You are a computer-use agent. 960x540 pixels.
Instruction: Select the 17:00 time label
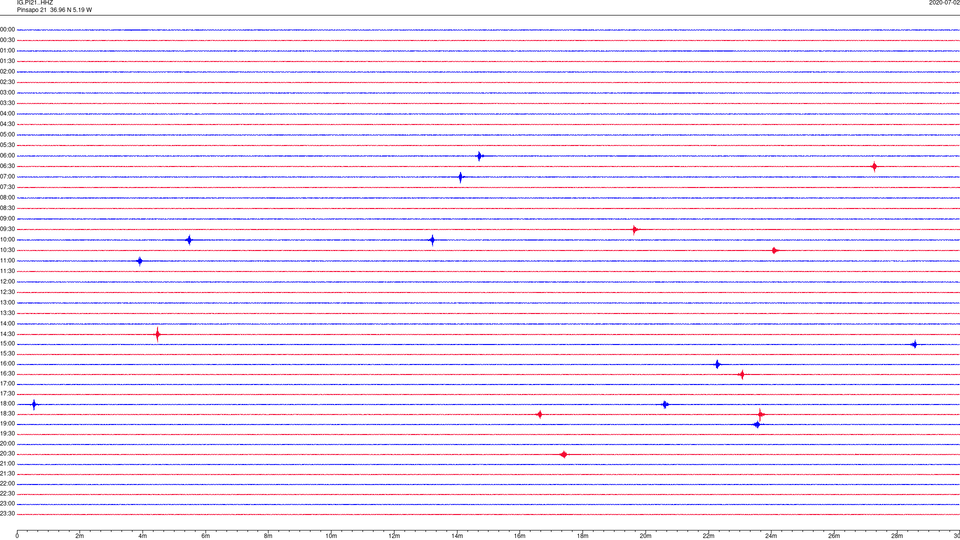click(x=7, y=384)
